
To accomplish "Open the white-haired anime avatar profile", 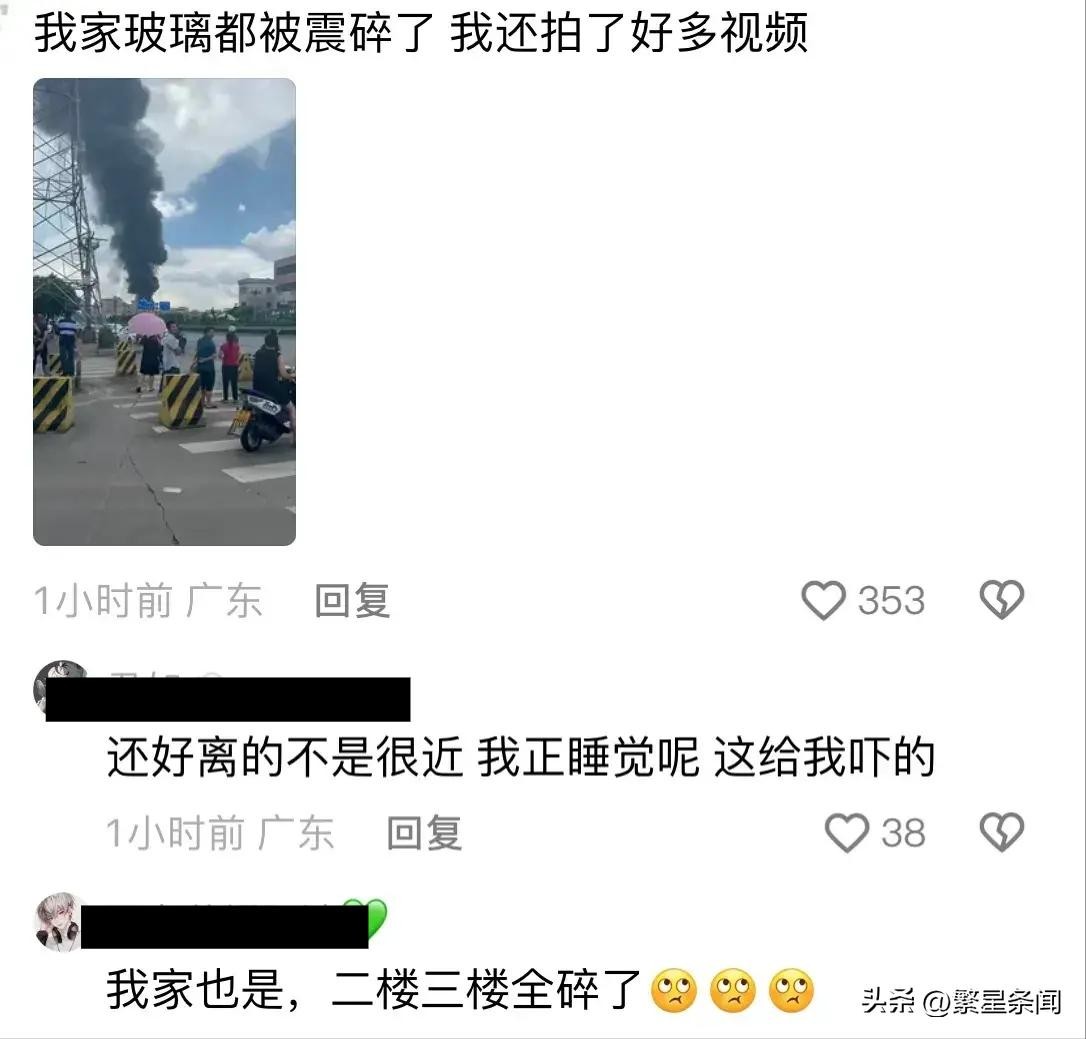I will (x=60, y=921).
